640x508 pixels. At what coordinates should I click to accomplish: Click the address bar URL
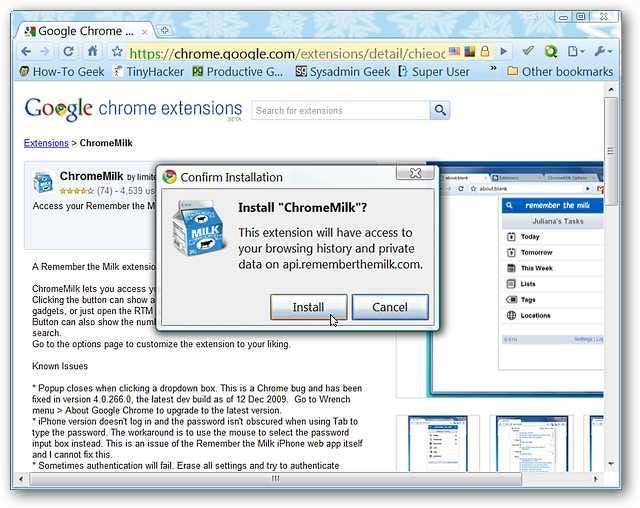point(287,53)
